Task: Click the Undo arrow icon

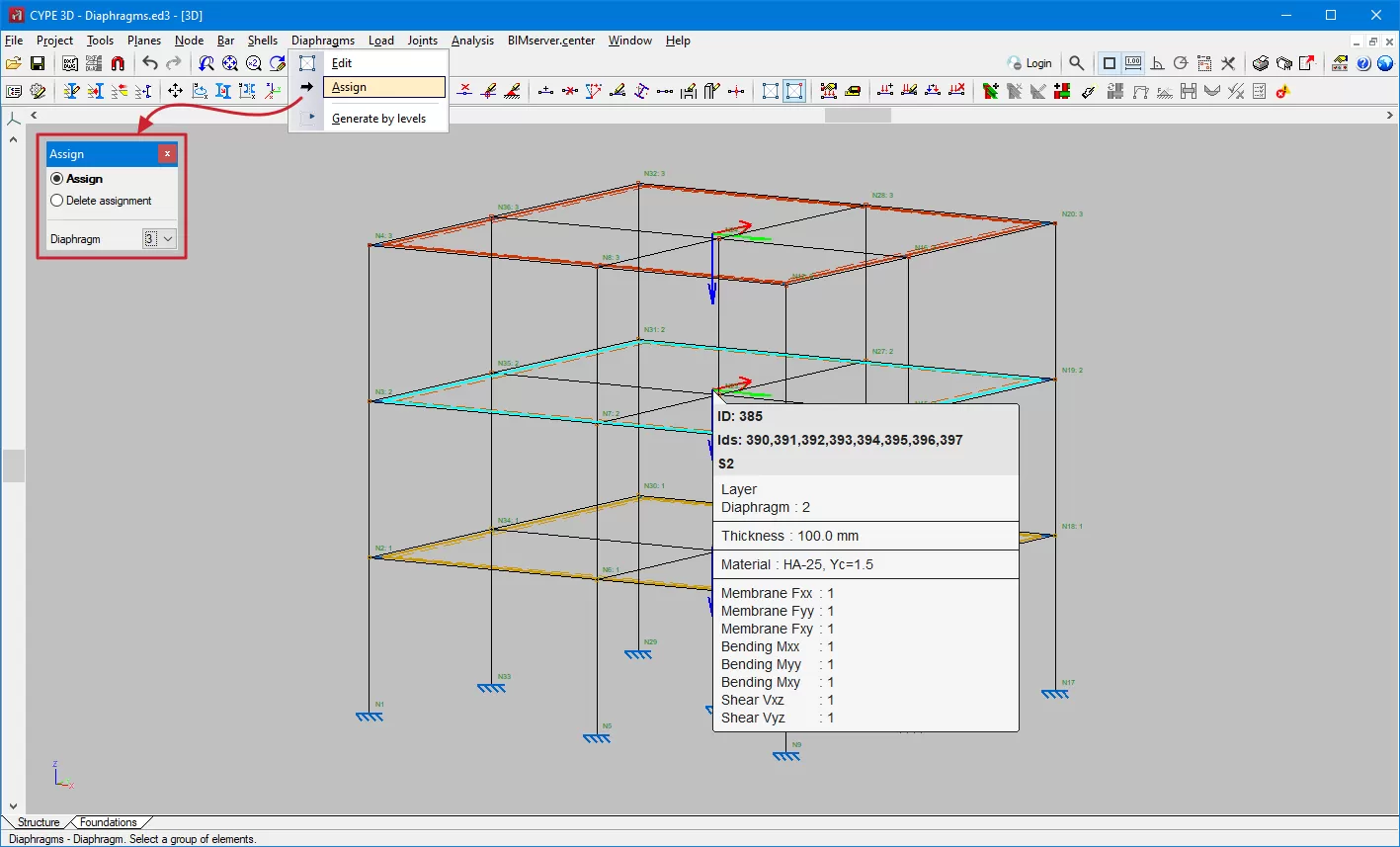Action: (149, 63)
